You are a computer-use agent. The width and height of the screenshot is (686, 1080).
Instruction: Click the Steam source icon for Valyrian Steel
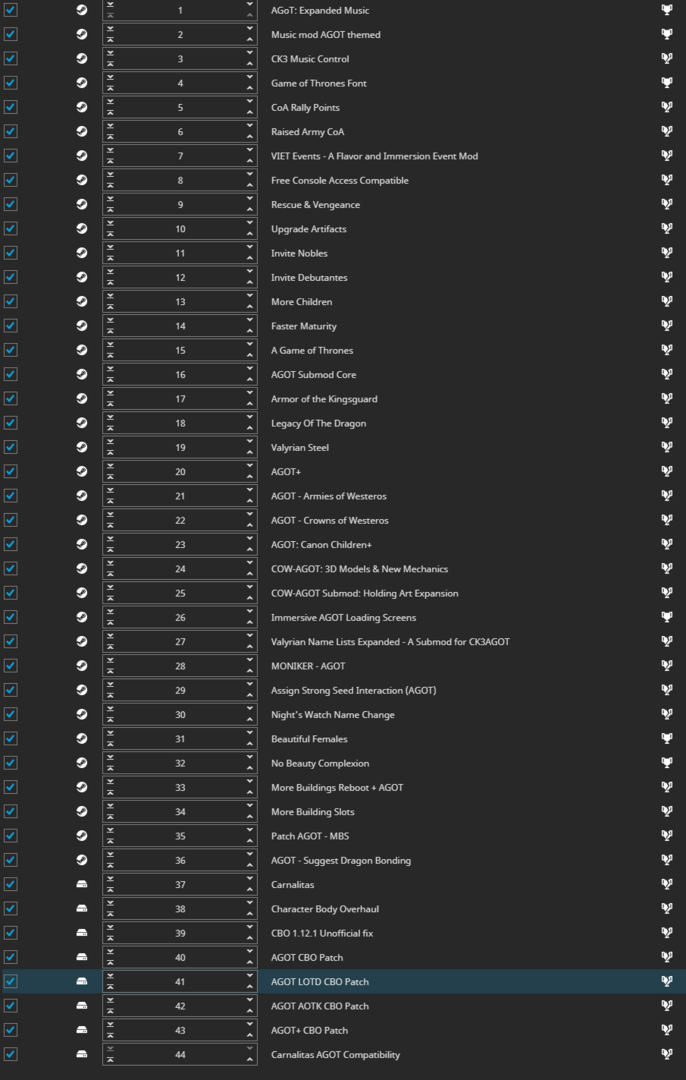(81, 447)
